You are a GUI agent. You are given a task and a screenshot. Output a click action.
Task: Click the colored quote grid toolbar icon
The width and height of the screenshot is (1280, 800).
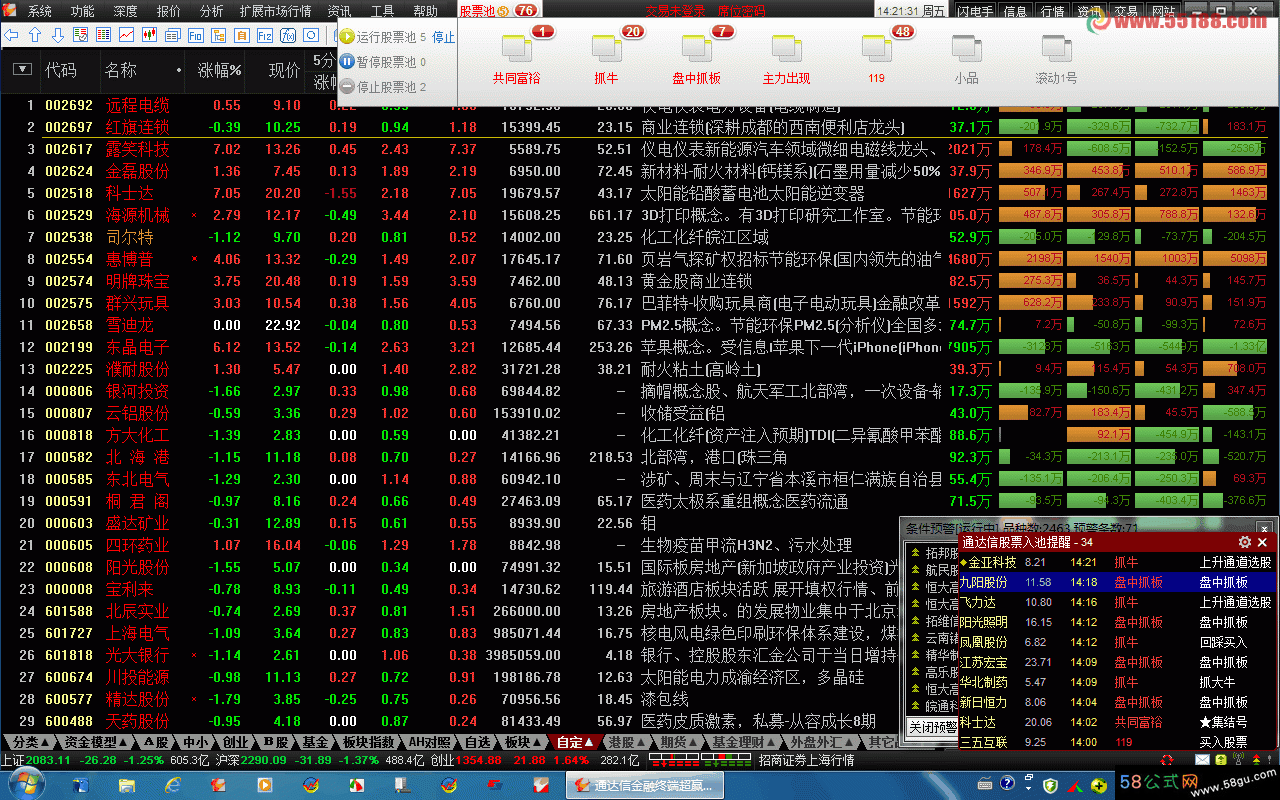104,35
